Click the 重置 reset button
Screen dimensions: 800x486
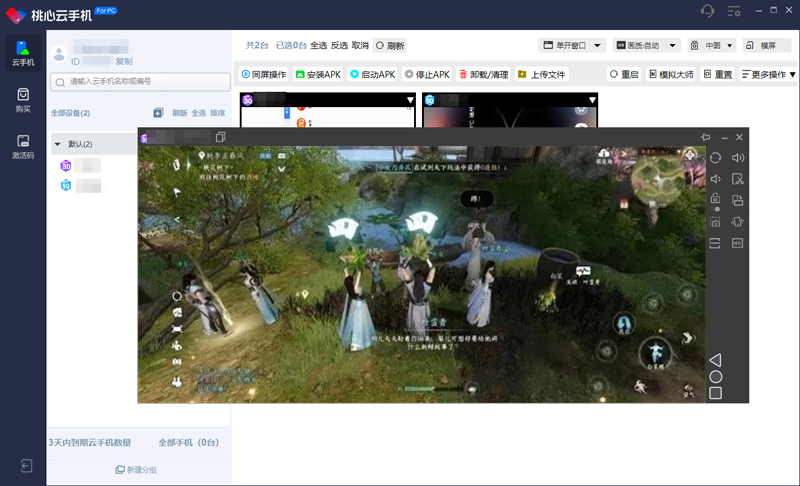pos(718,74)
